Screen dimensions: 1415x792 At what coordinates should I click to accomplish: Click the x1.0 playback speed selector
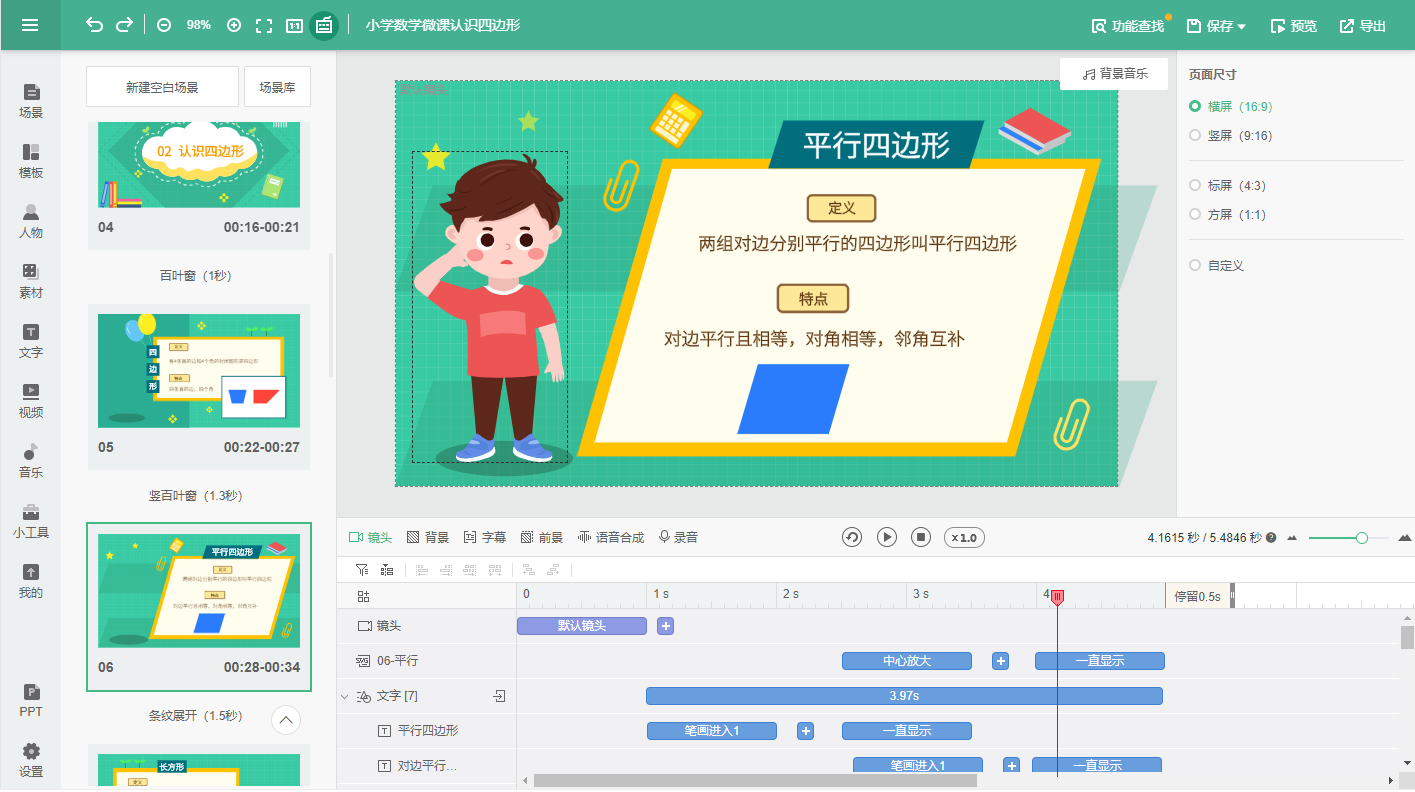click(964, 537)
